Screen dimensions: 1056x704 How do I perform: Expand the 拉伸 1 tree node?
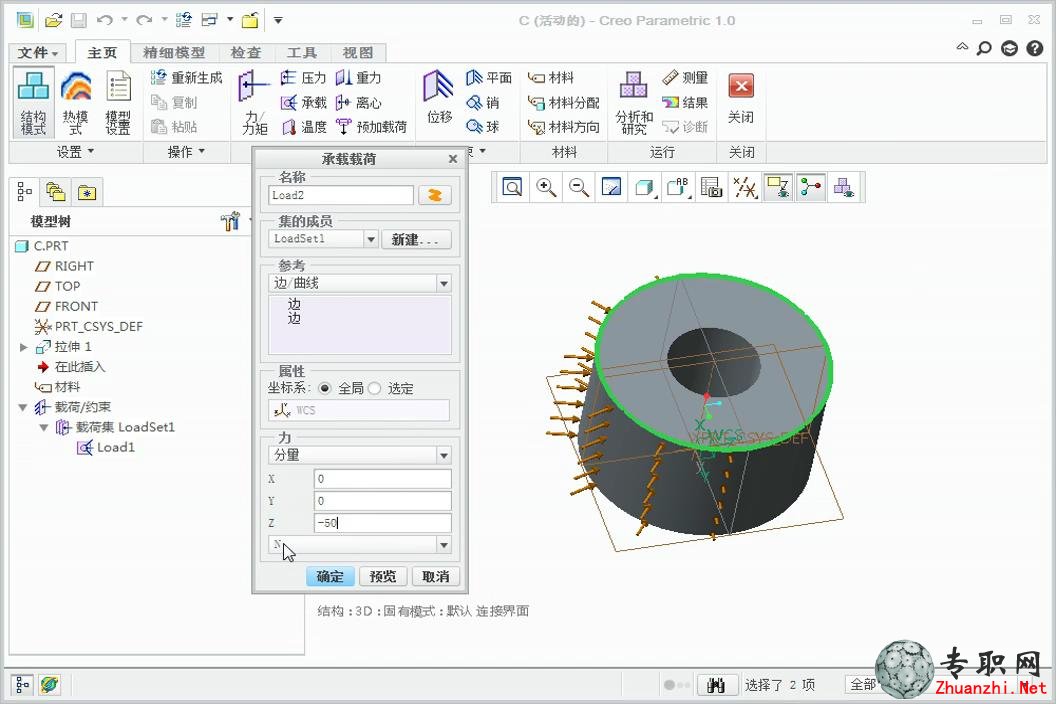tap(24, 347)
